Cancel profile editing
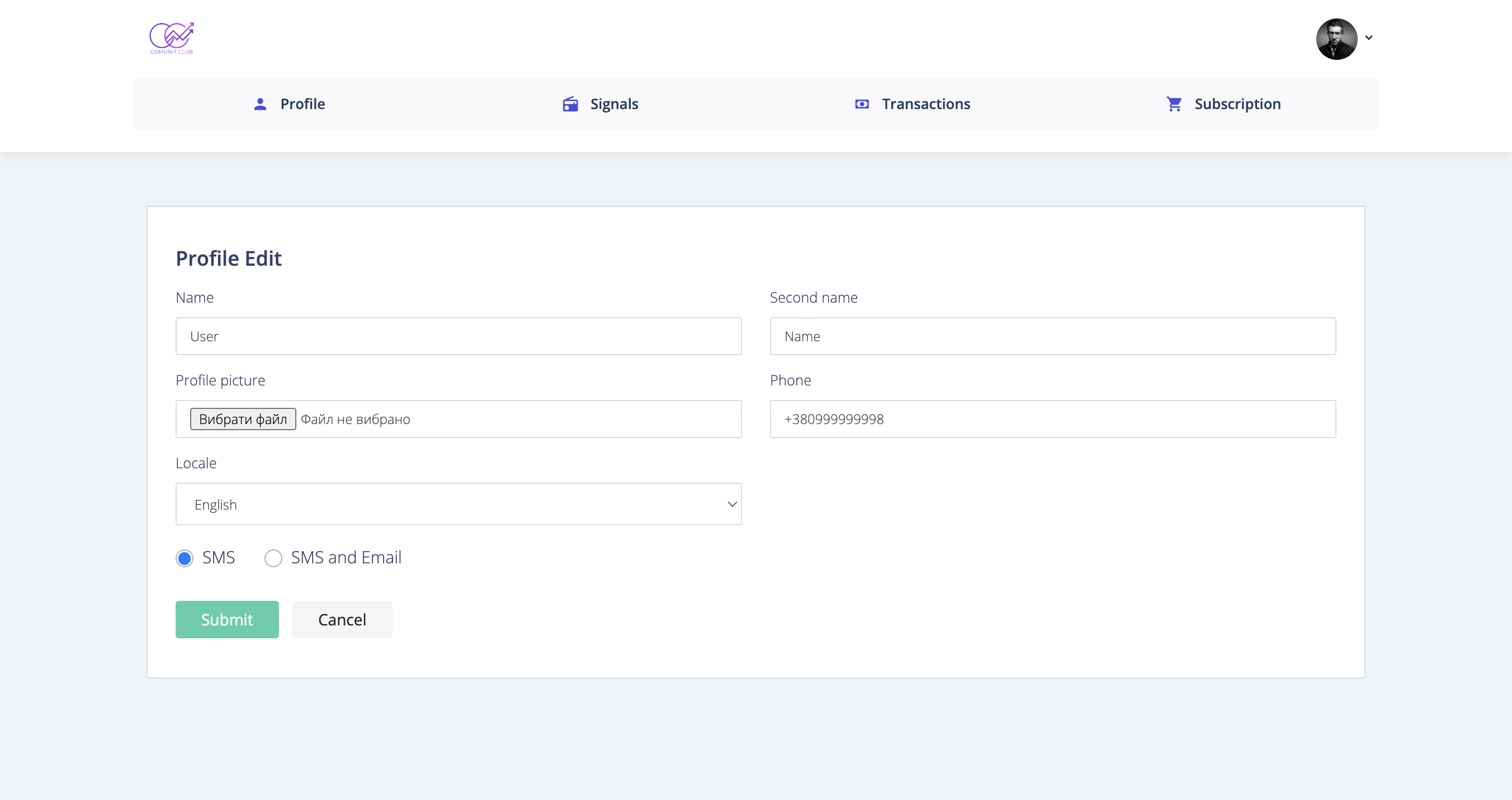 click(342, 619)
